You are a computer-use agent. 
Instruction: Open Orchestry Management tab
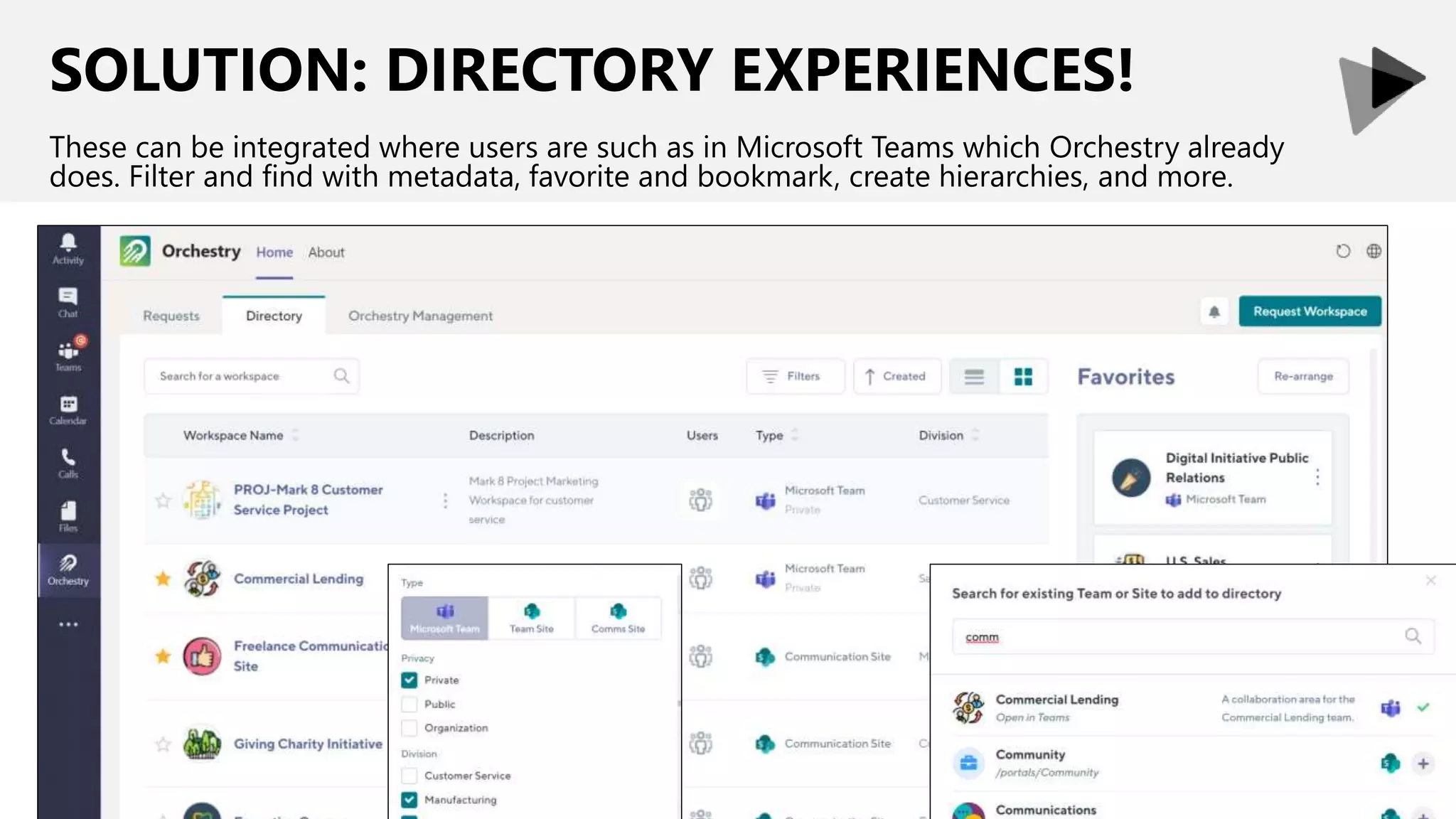pyautogui.click(x=420, y=316)
